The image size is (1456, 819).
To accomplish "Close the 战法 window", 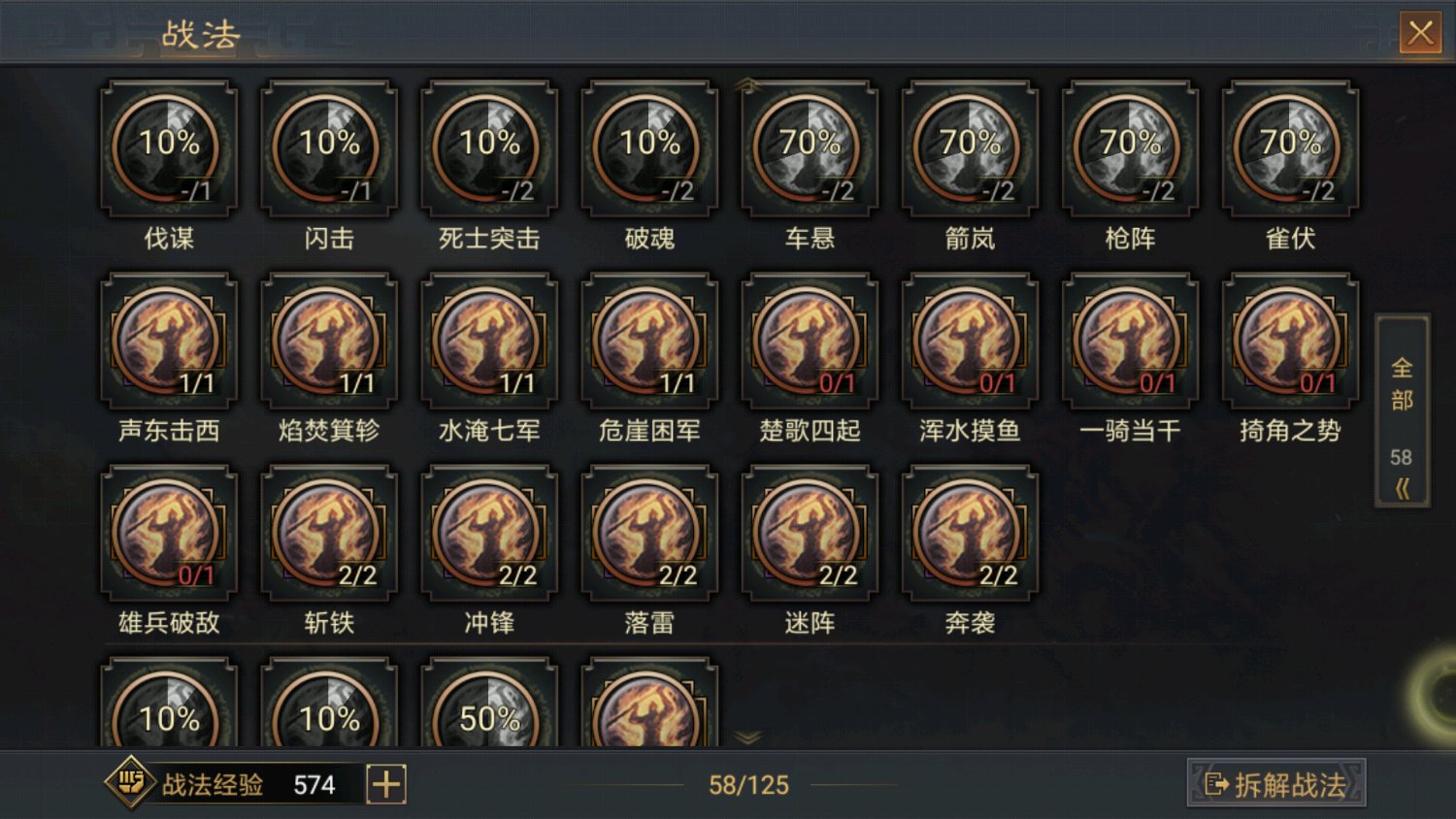I will click(1420, 33).
